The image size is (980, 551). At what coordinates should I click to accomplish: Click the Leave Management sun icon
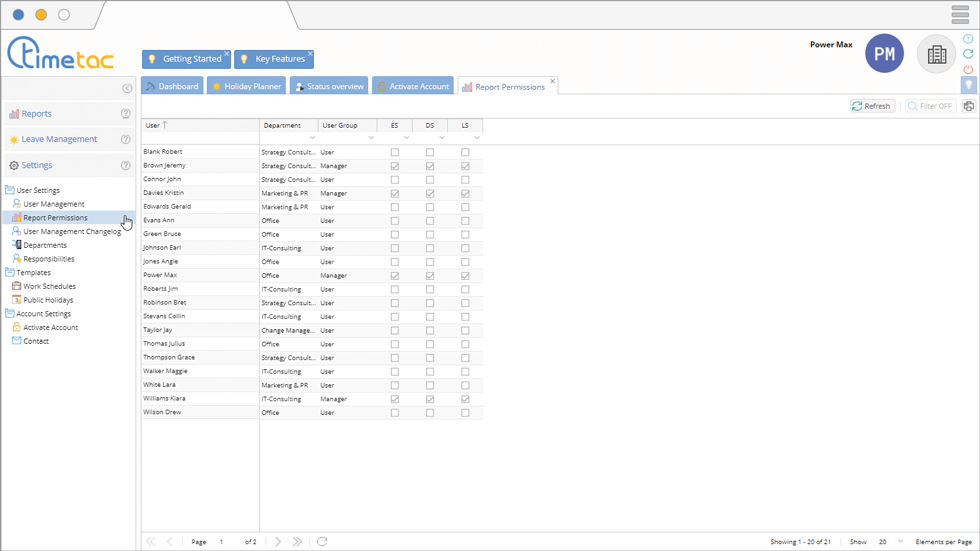point(14,140)
